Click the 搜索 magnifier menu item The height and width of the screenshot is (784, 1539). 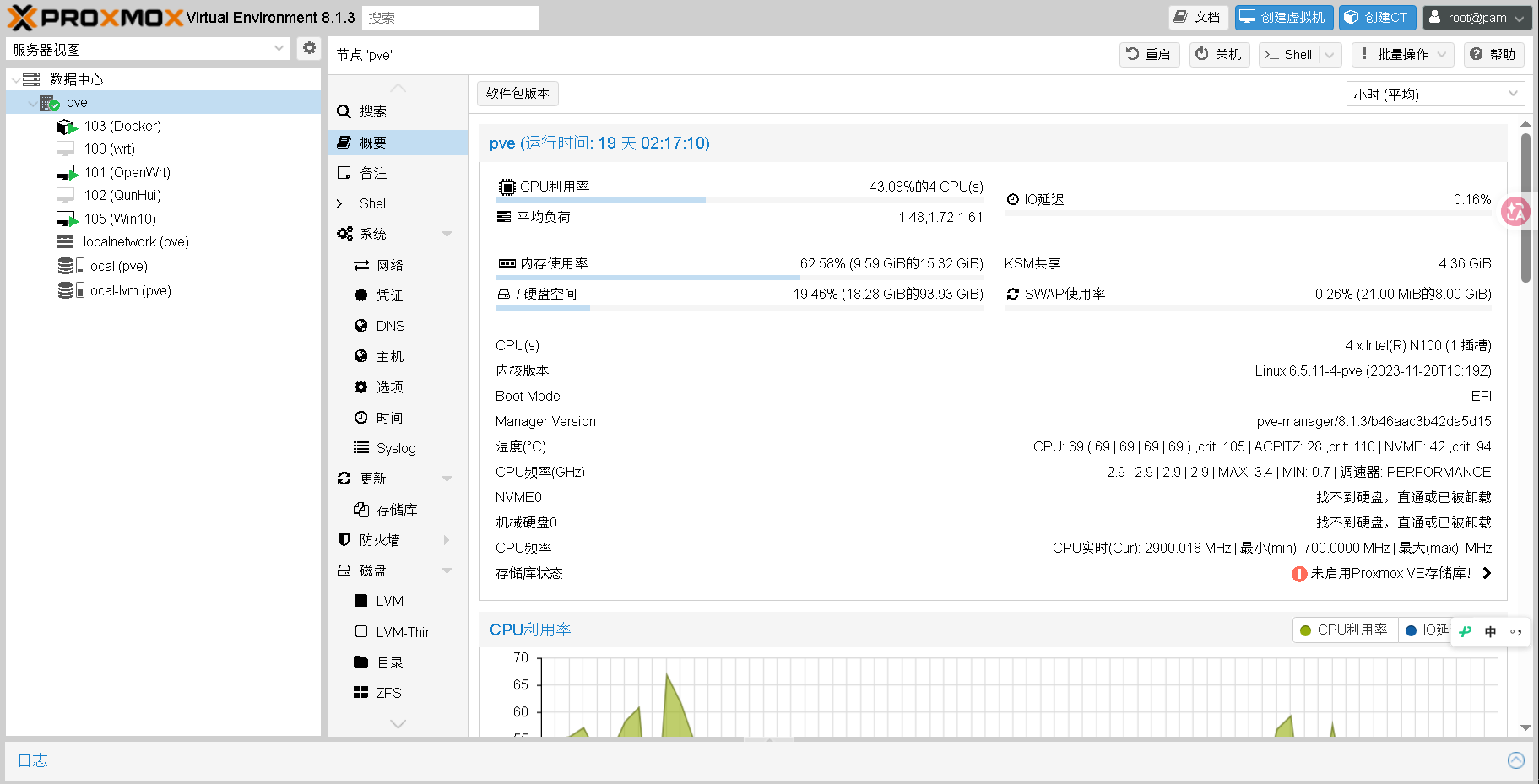tap(397, 111)
